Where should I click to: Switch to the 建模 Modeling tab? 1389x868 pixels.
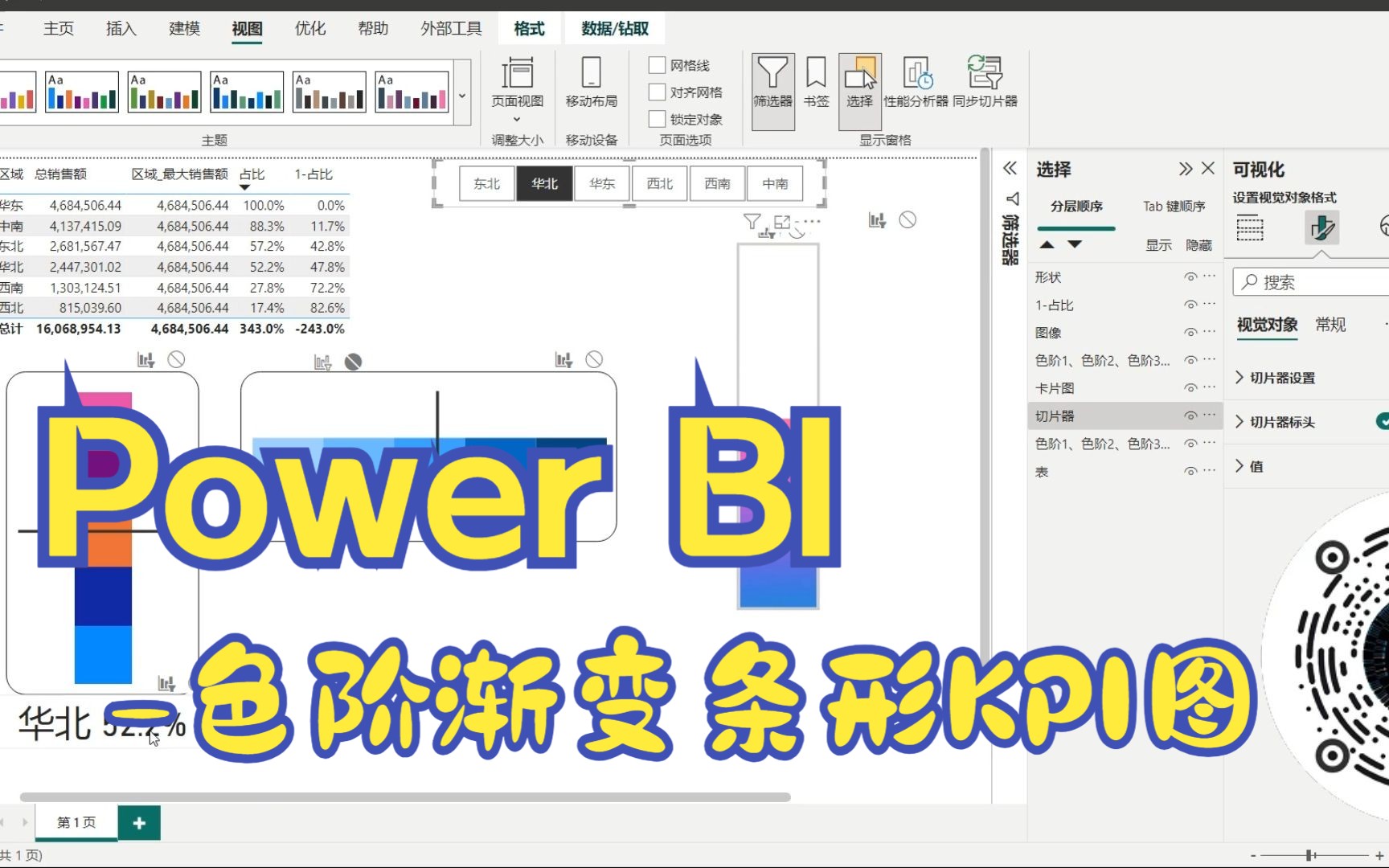[184, 29]
